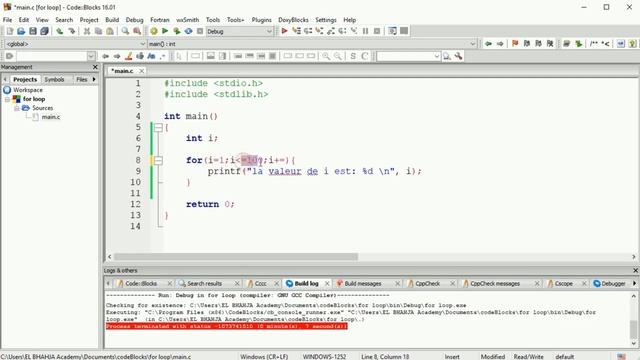Open the Settings menu
Viewport: 640px width, 360px height.
click(326, 20)
